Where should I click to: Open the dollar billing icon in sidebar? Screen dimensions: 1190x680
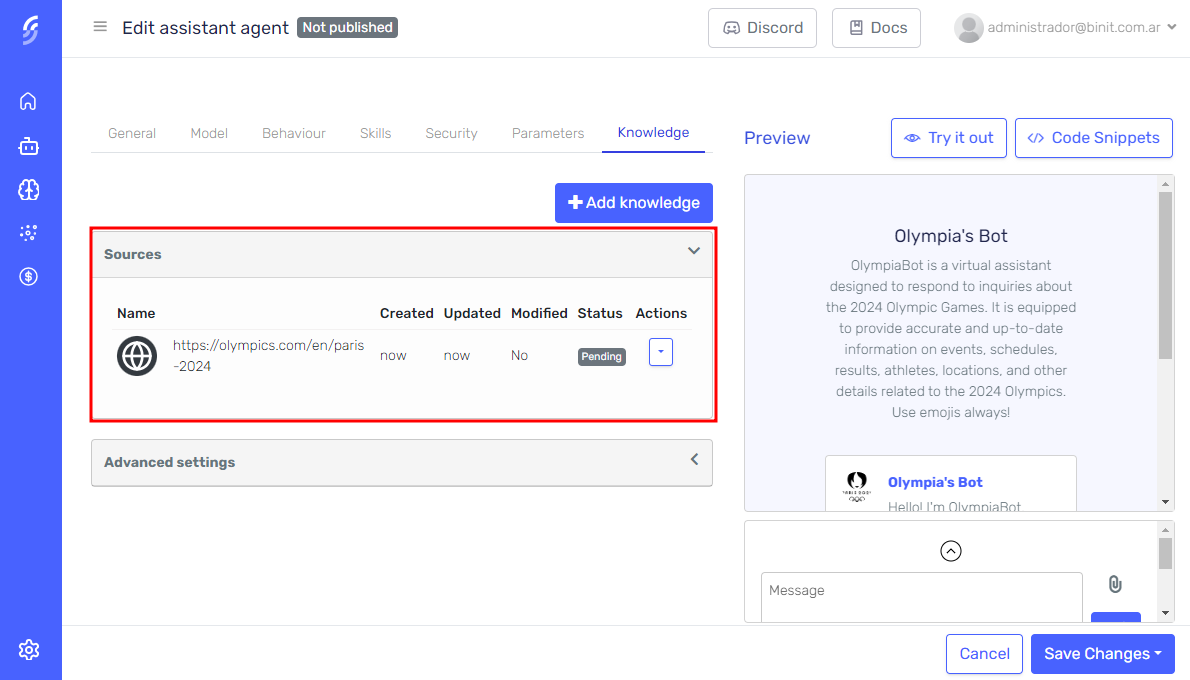28,276
